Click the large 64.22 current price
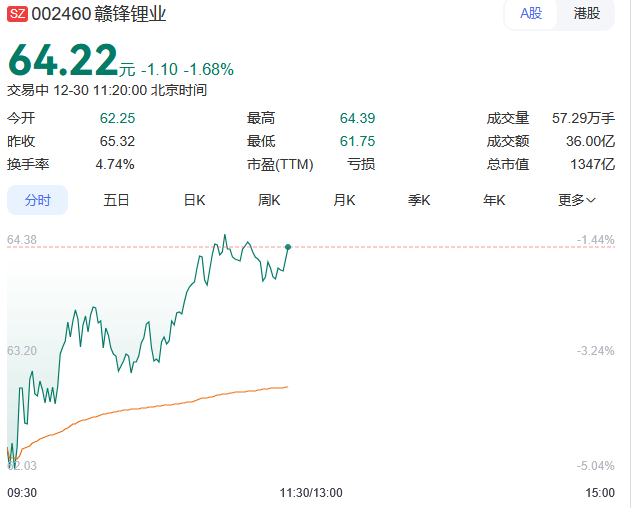 [63, 62]
